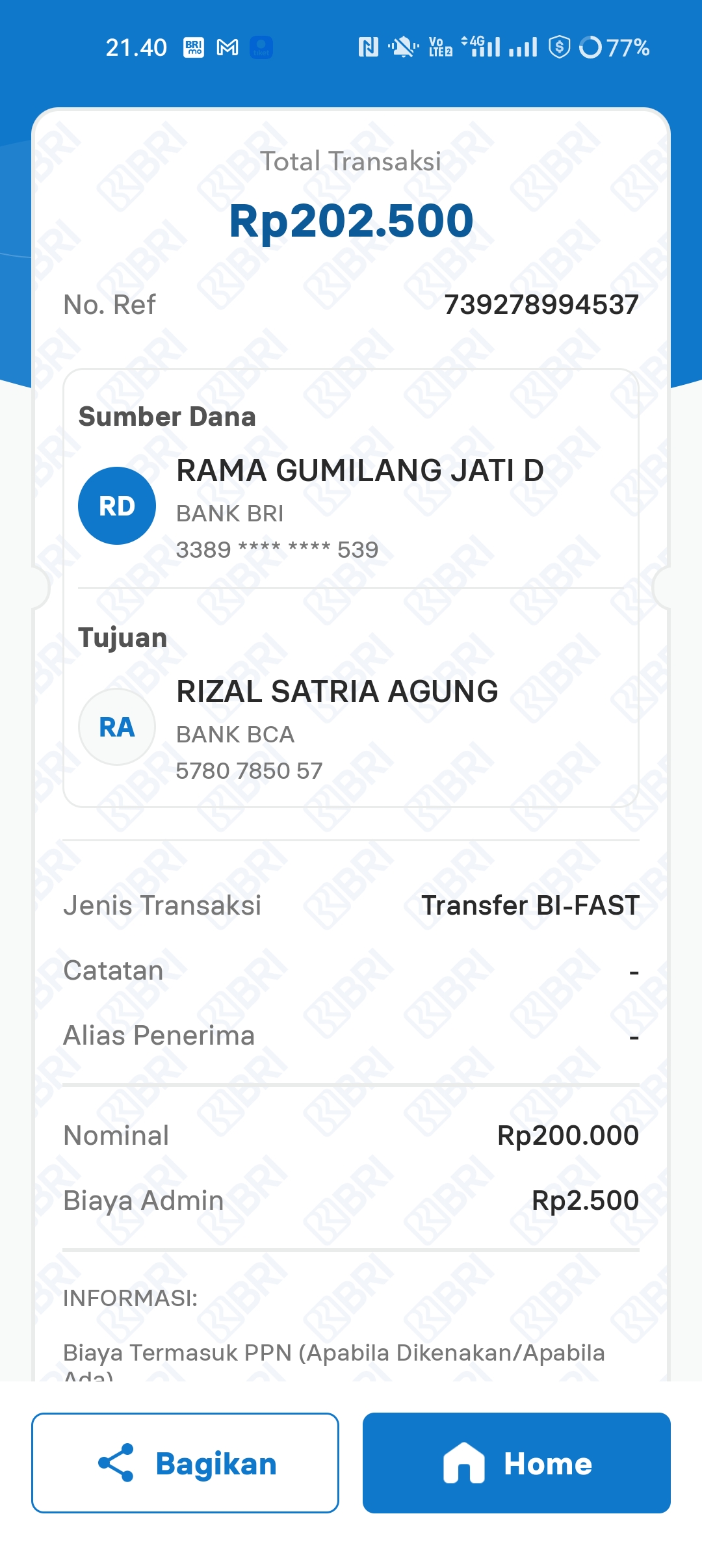Viewport: 702px width, 1568px height.
Task: Tap the destination account number 5780 7850 57
Action: click(x=249, y=771)
